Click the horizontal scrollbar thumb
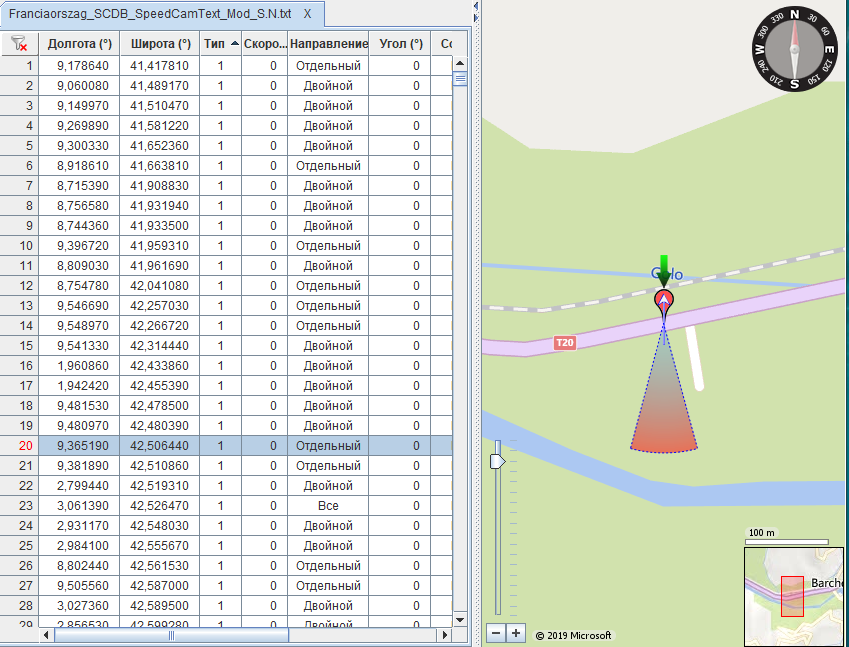The image size is (849, 647). coord(172,635)
